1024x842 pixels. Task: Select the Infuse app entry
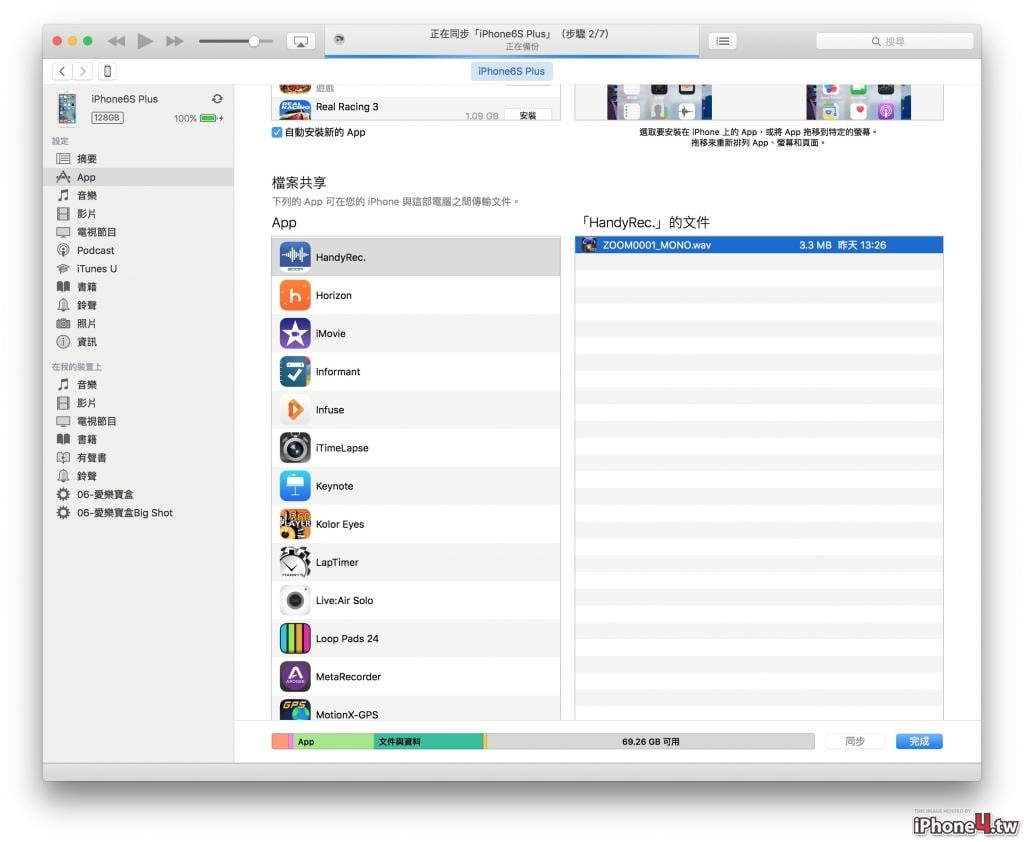click(416, 410)
